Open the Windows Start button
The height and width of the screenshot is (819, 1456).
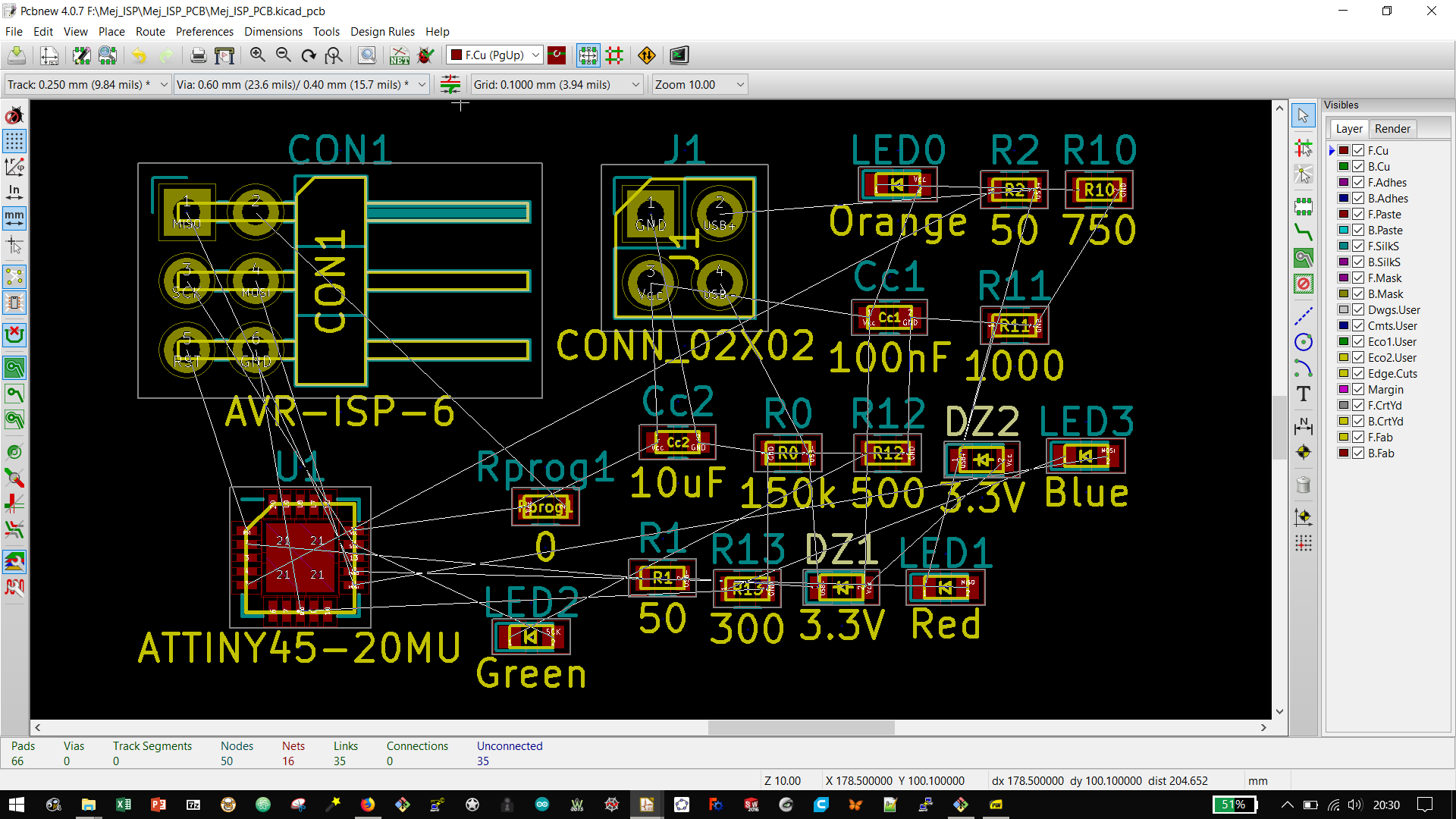pos(17,805)
